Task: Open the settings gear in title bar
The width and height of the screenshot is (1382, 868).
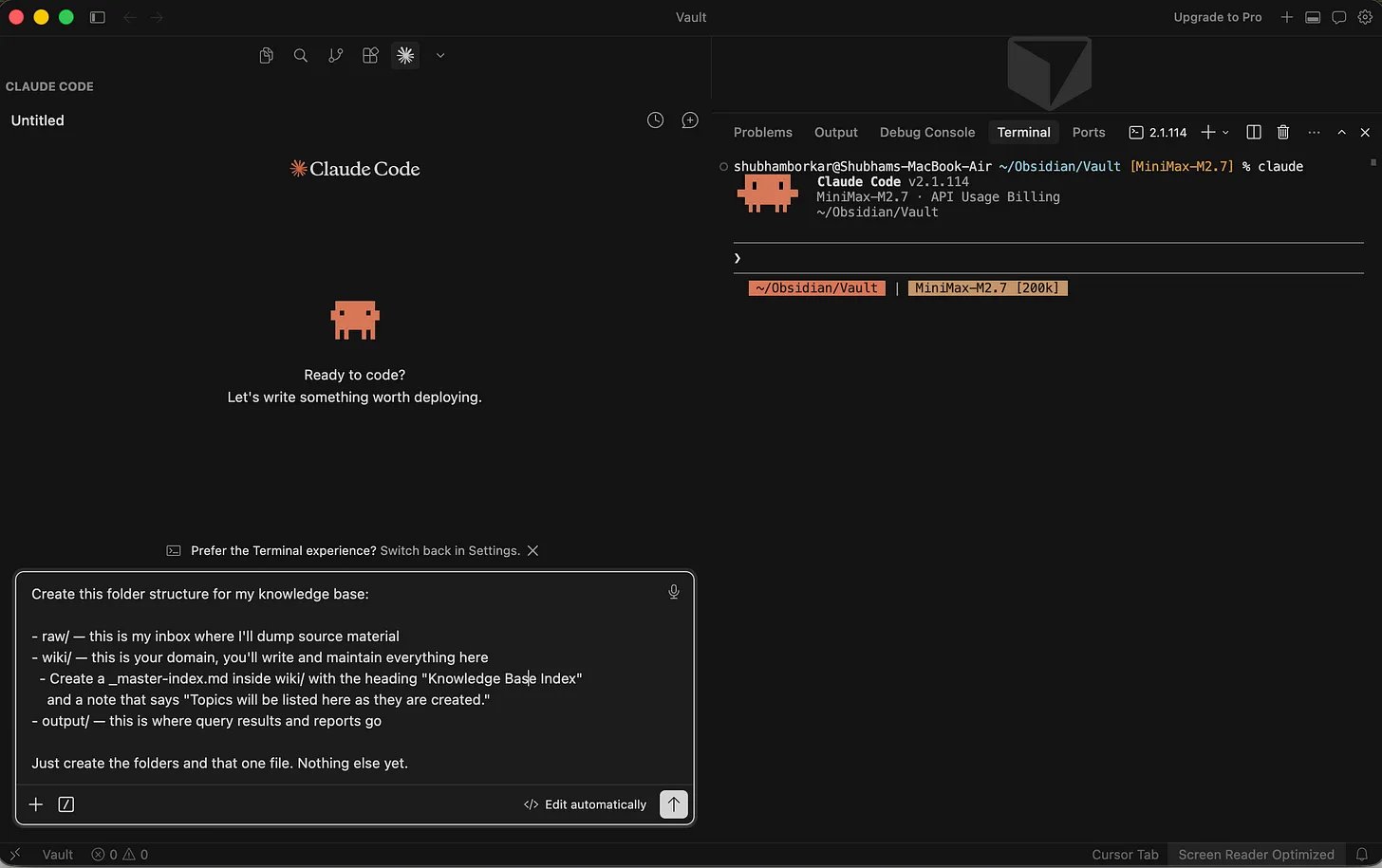Action: 1365,17
